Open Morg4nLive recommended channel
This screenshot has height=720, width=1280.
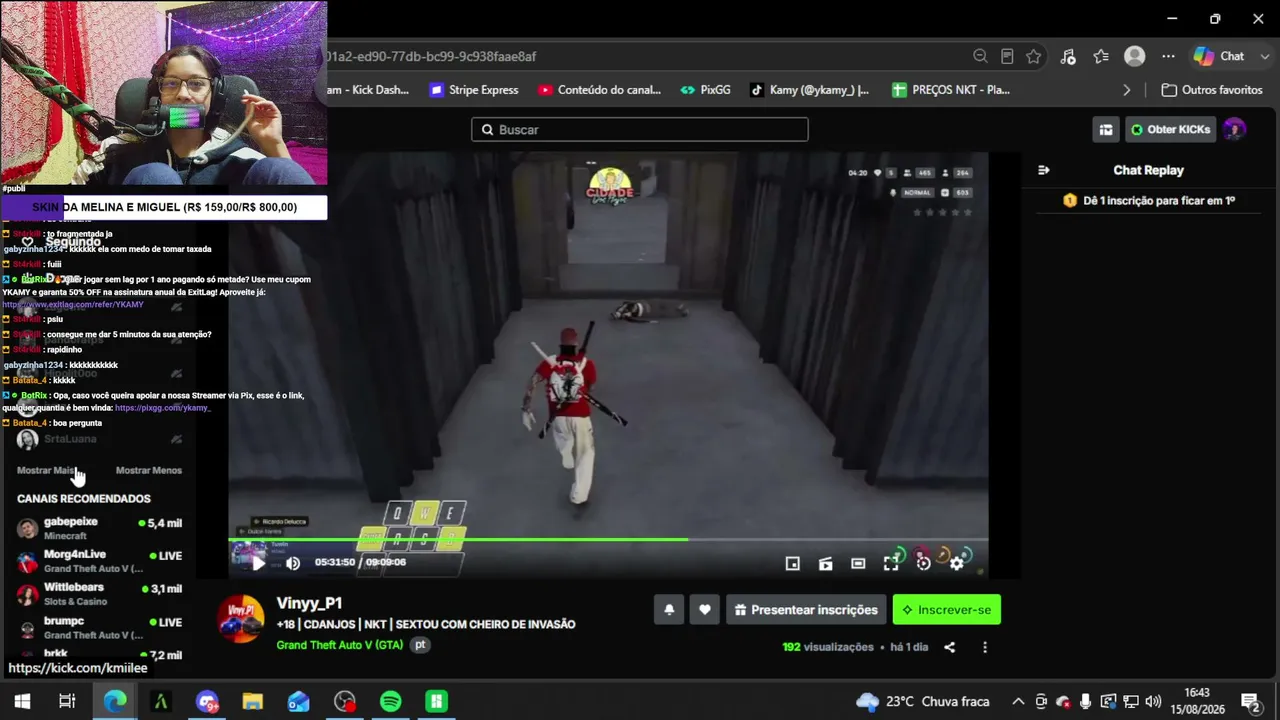[x=99, y=561]
